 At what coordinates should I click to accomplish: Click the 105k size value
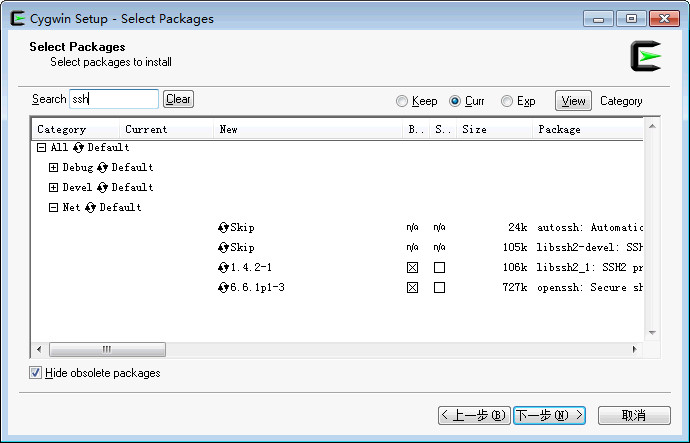515,247
